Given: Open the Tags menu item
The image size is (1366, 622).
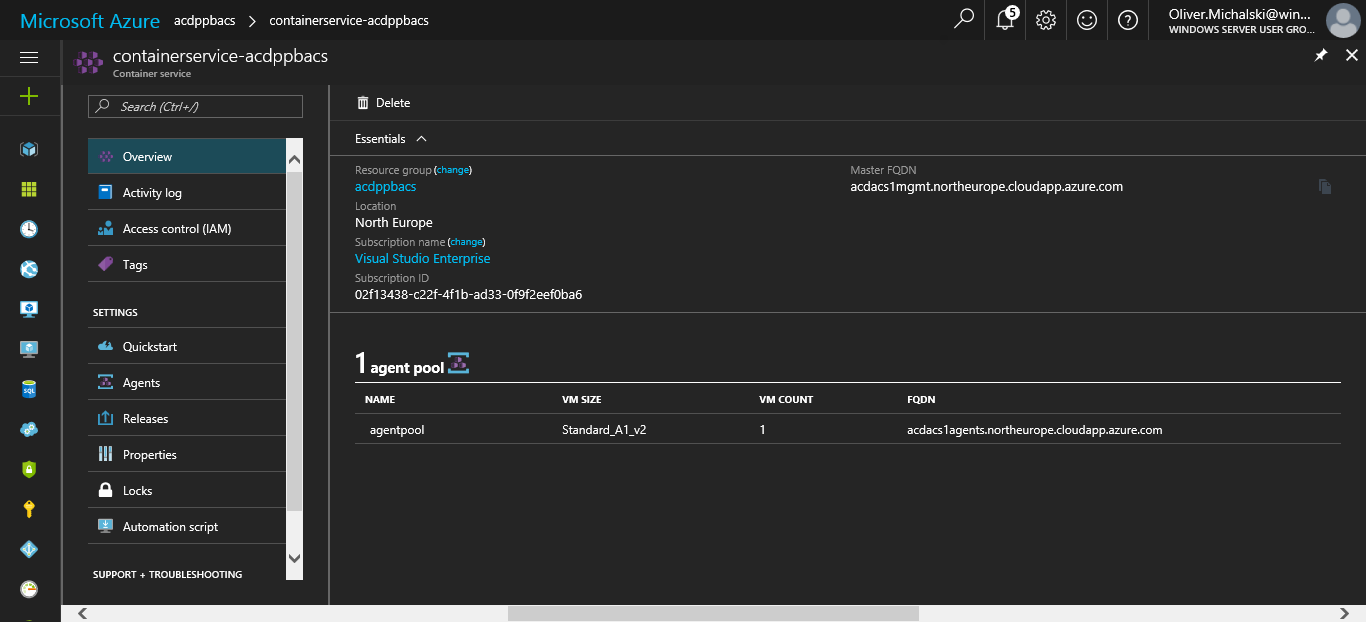Looking at the screenshot, I should click(x=187, y=264).
